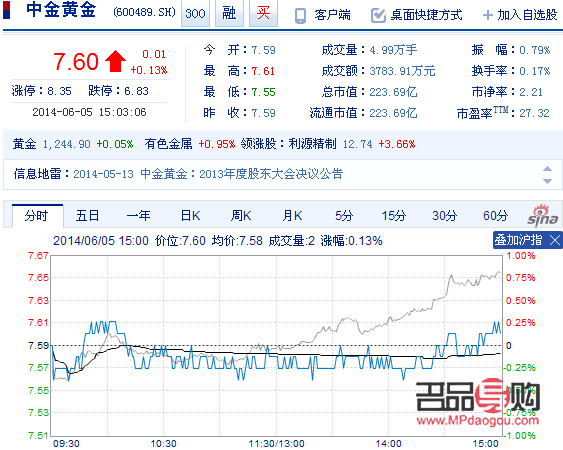Image resolution: width=563 pixels, height=450 pixels.
Task: Open the 利源精制 leading stock link
Action: pos(312,144)
